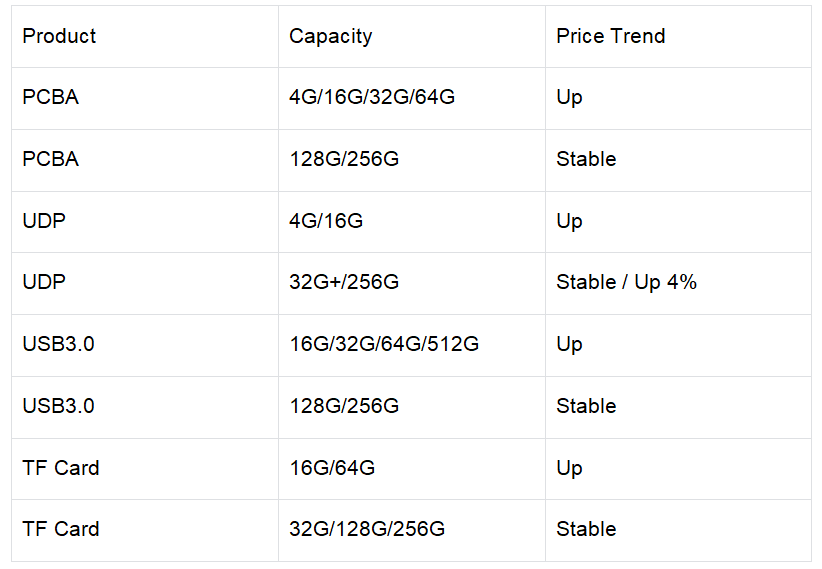Viewport: 822px width, 569px height.
Task: Click TF Card in the 32G/128G/256G row
Action: point(61,530)
